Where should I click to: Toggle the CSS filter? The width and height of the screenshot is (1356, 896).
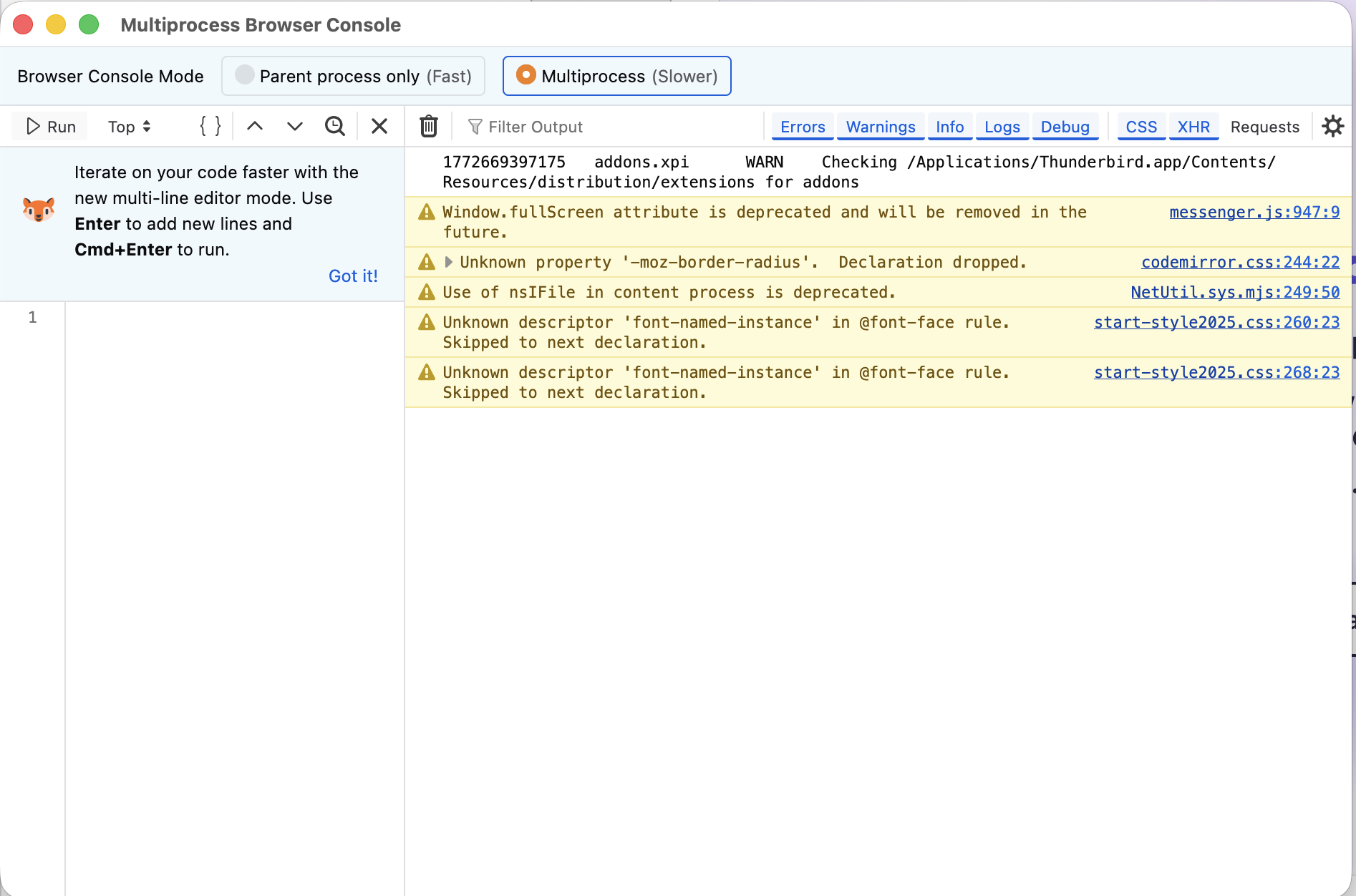click(1141, 127)
